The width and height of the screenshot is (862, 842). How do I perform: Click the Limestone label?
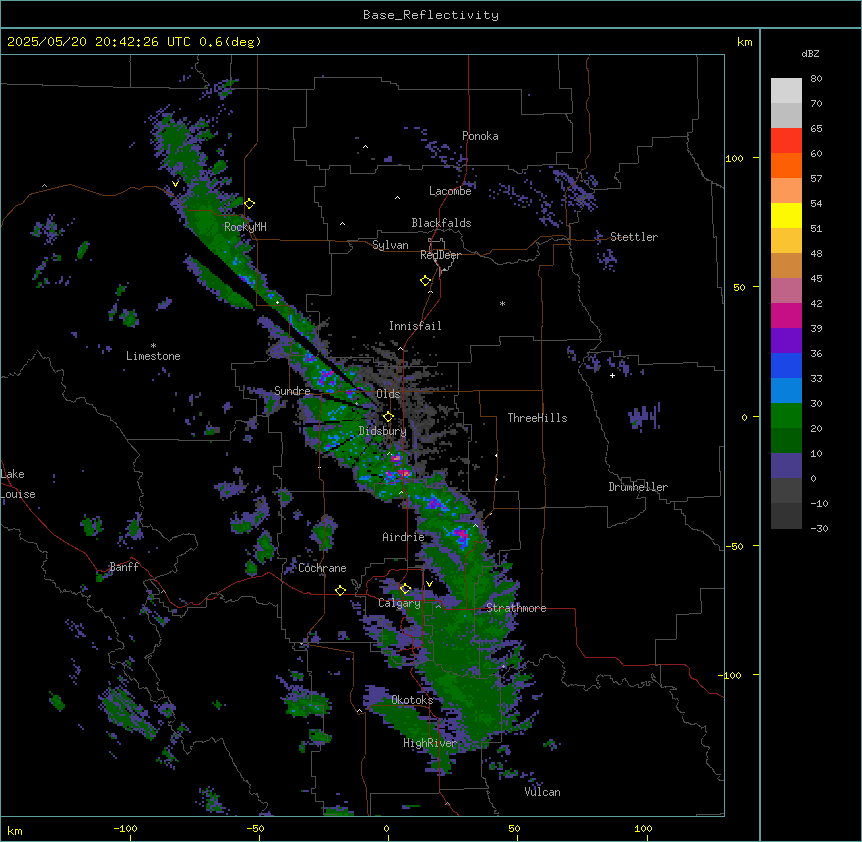pyautogui.click(x=153, y=356)
